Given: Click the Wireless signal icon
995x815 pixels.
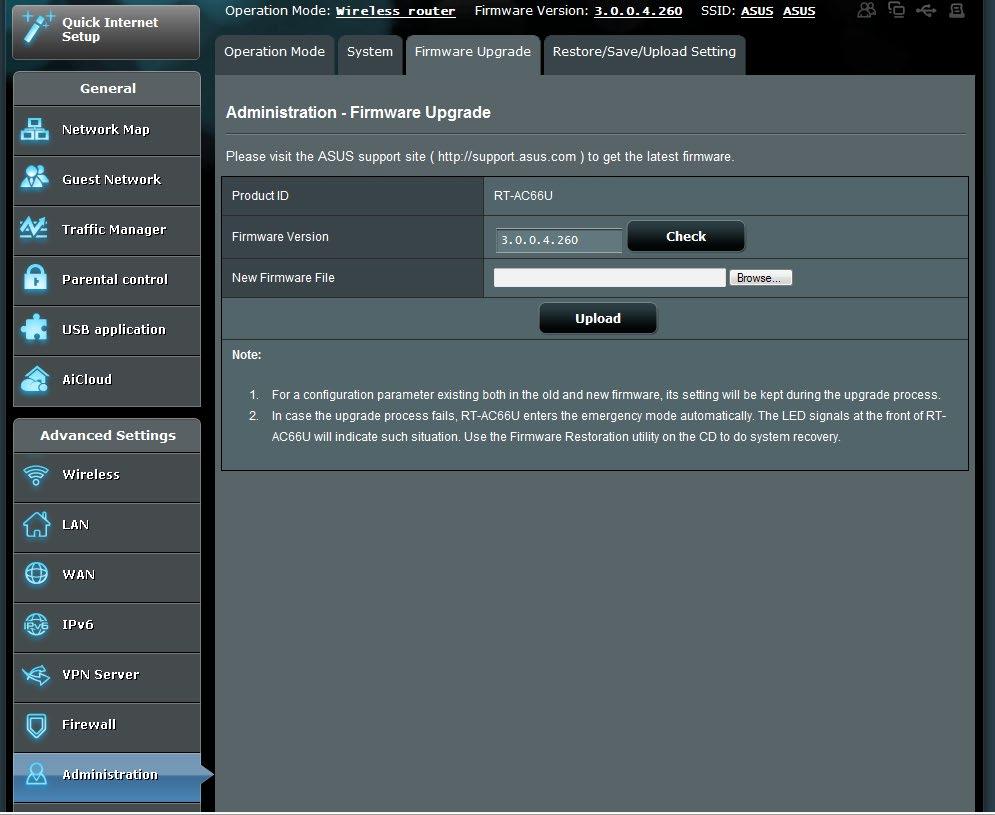Looking at the screenshot, I should (36, 475).
